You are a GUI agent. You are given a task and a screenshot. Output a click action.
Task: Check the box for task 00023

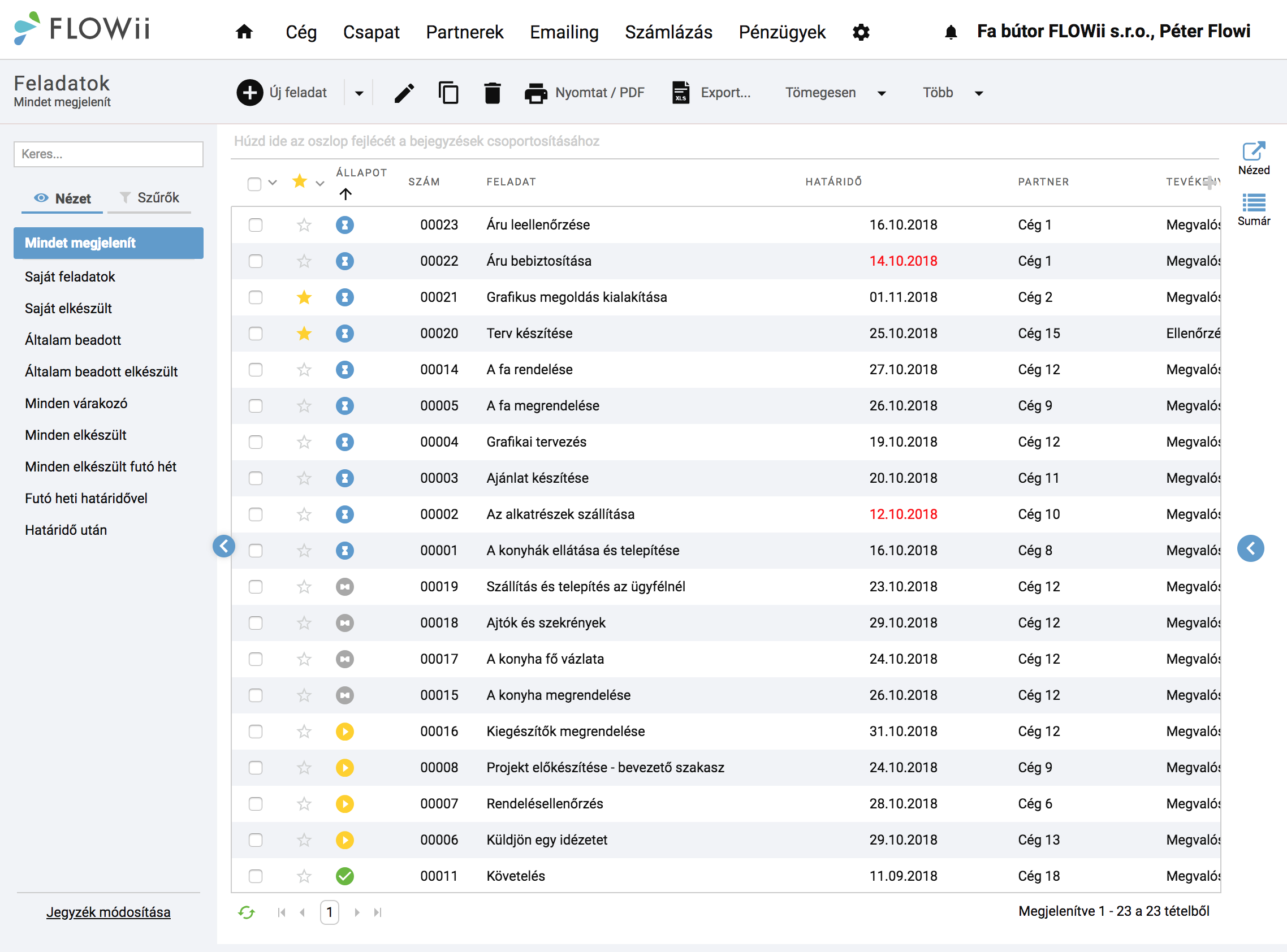(256, 225)
